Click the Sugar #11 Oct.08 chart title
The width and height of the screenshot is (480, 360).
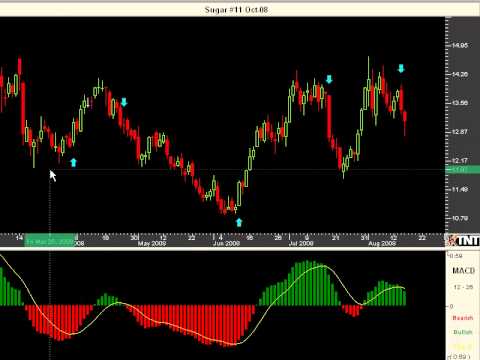236,10
